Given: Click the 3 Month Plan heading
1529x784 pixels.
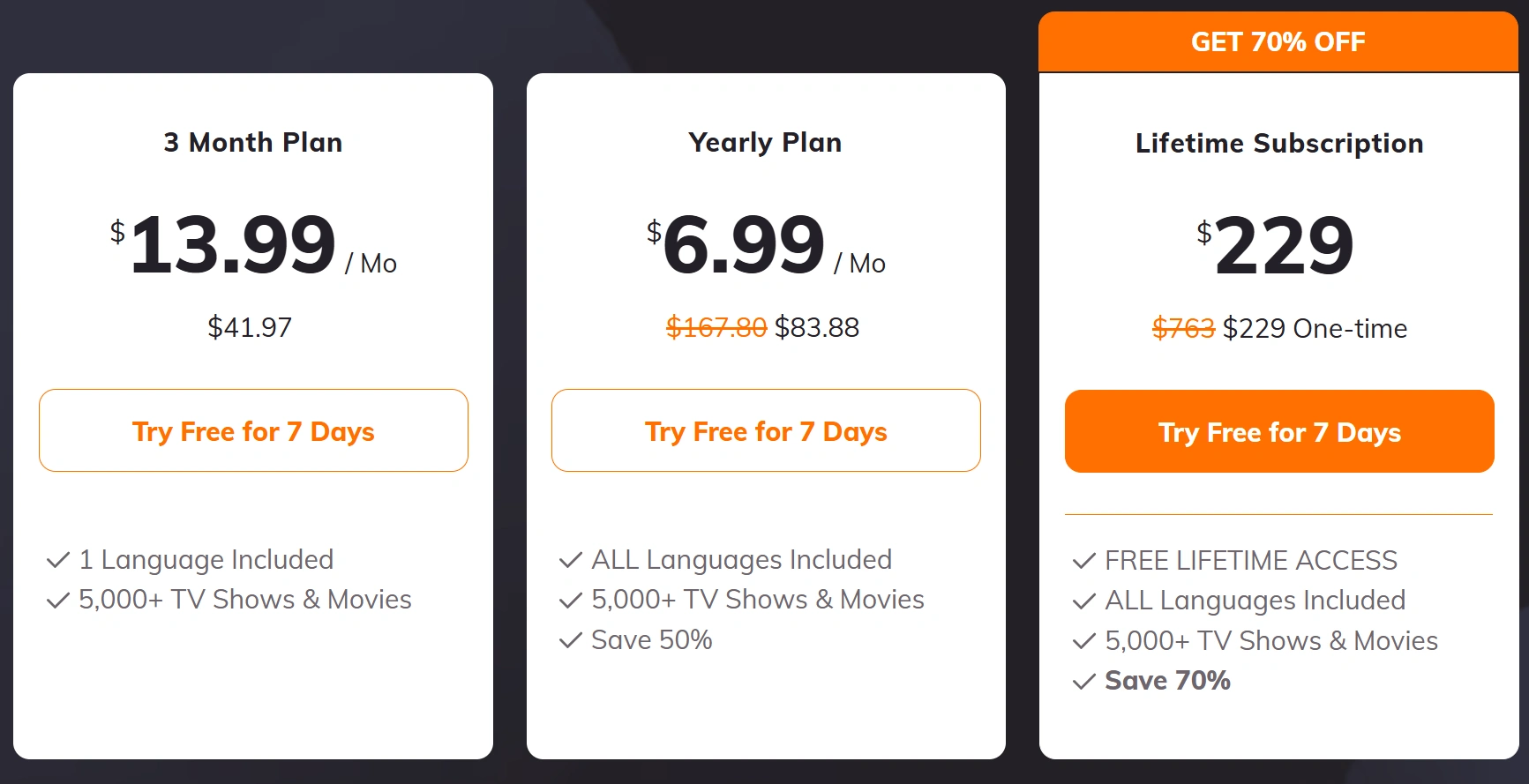Looking at the screenshot, I should [x=253, y=142].
